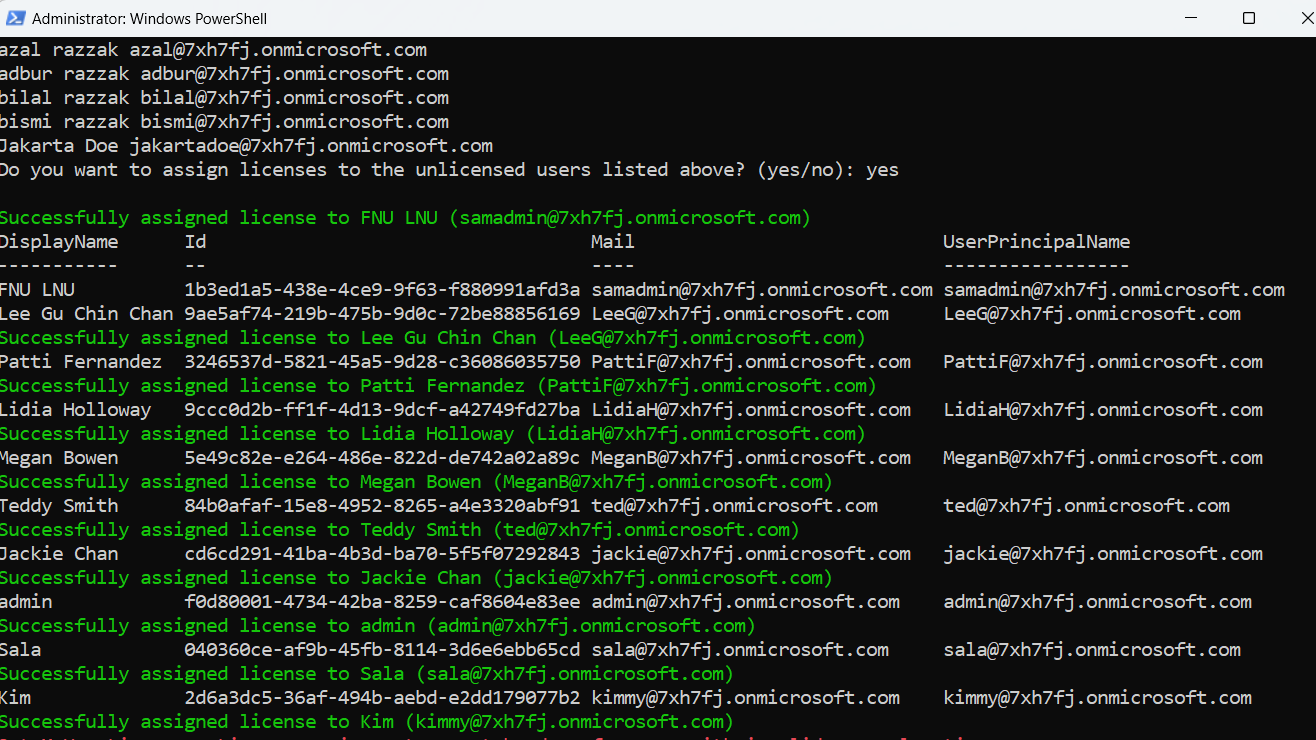Click the success message for Patti Fernandez
This screenshot has height=740, width=1316.
440,385
